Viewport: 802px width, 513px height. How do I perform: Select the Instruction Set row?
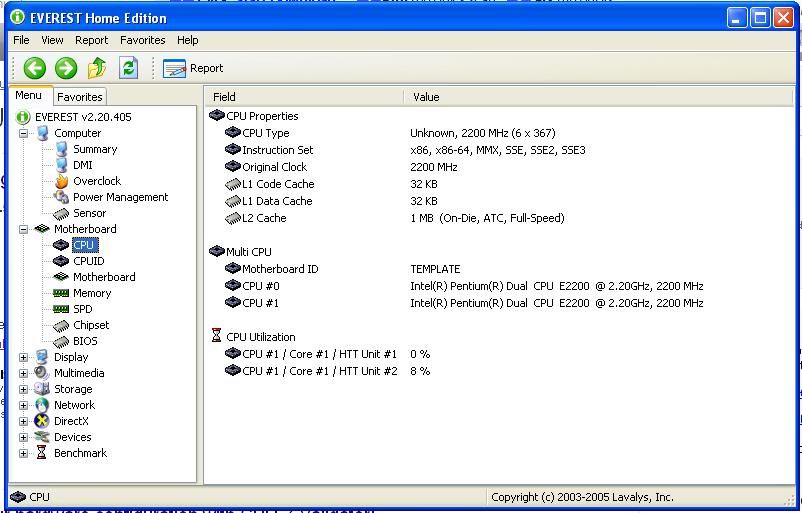tap(405, 150)
